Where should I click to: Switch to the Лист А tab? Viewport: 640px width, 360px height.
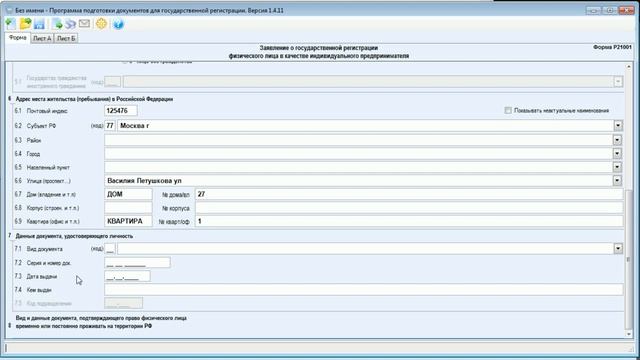(x=42, y=38)
